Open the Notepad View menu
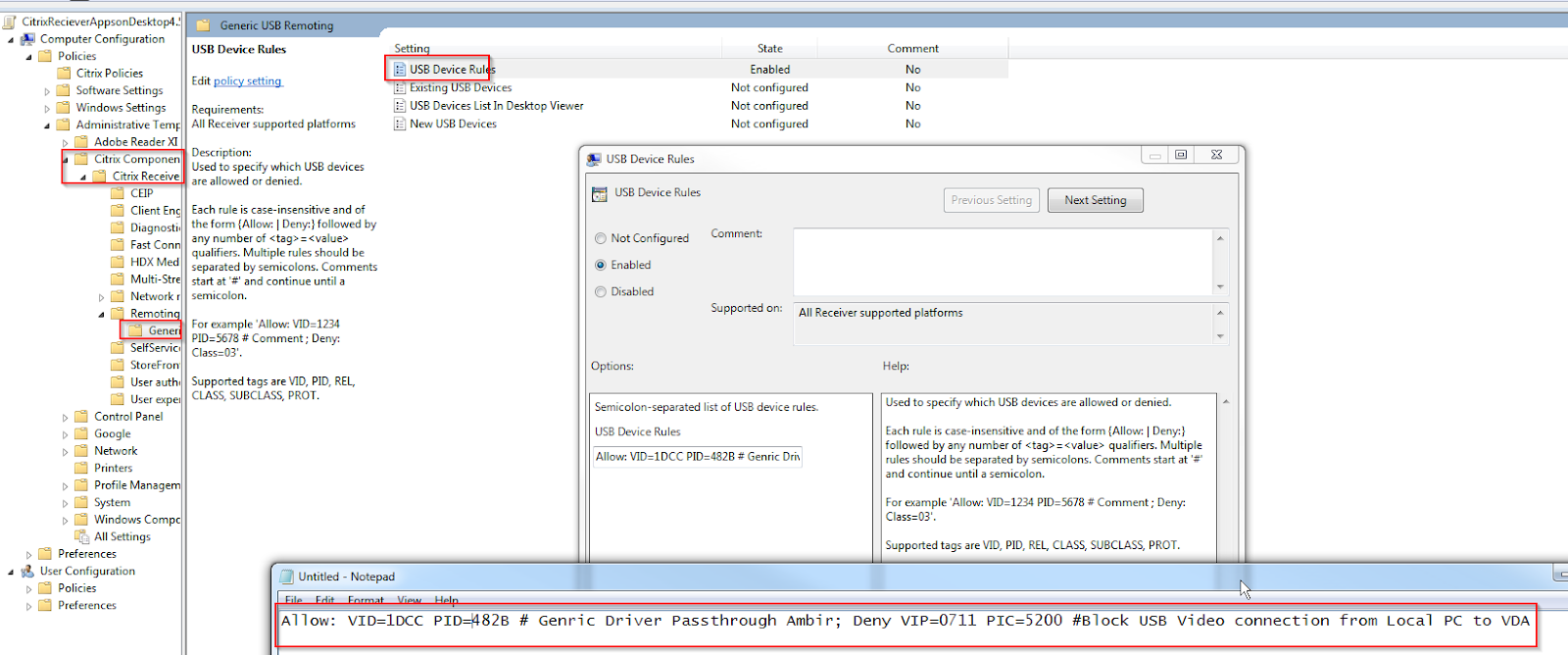Viewport: 1568px width, 655px height. click(410, 600)
